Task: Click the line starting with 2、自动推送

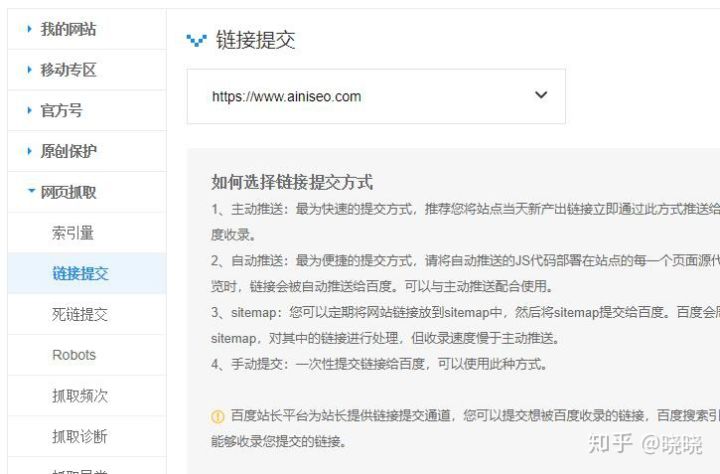Action: tap(465, 261)
